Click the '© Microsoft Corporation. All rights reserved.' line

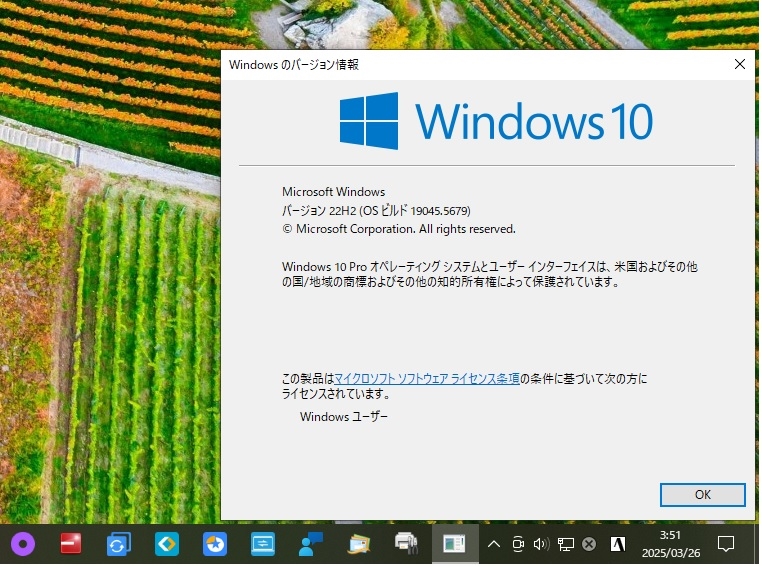tap(398, 229)
